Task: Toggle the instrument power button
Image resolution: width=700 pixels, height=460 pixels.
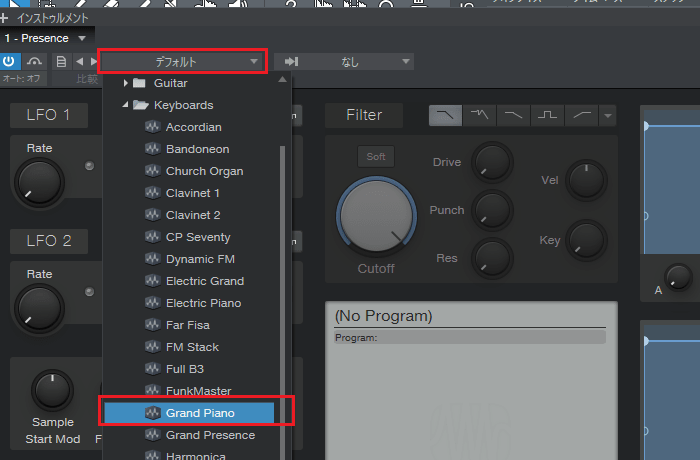Action: click(x=11, y=62)
